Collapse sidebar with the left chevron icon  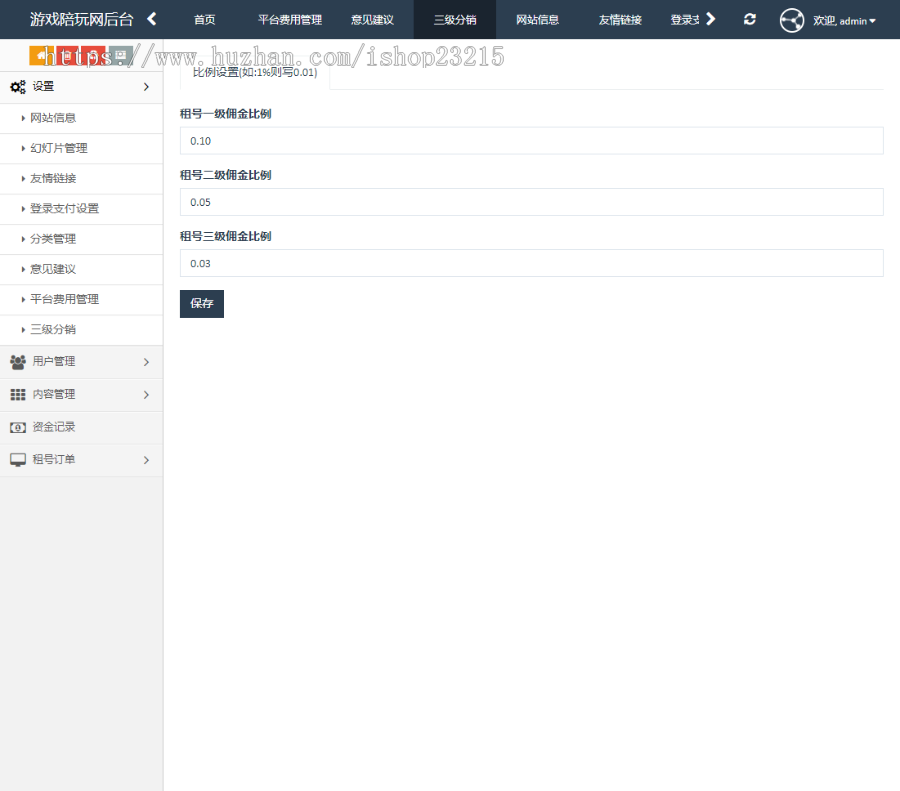(152, 19)
